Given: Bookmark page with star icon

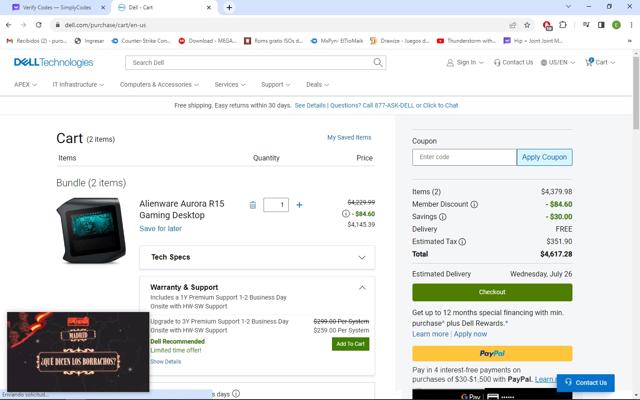Looking at the screenshot, I should 527,25.
